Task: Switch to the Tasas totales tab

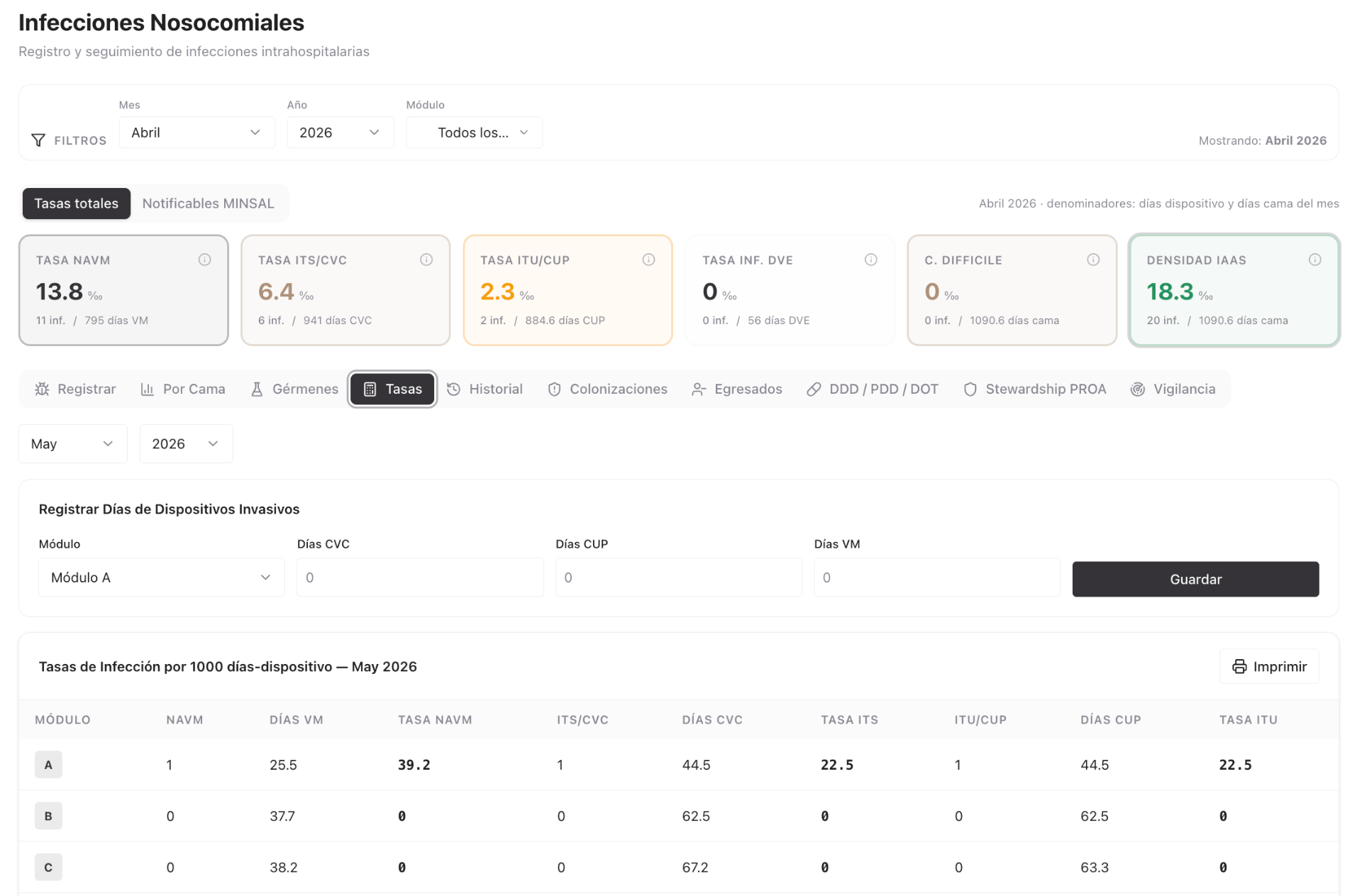Action: (x=77, y=204)
